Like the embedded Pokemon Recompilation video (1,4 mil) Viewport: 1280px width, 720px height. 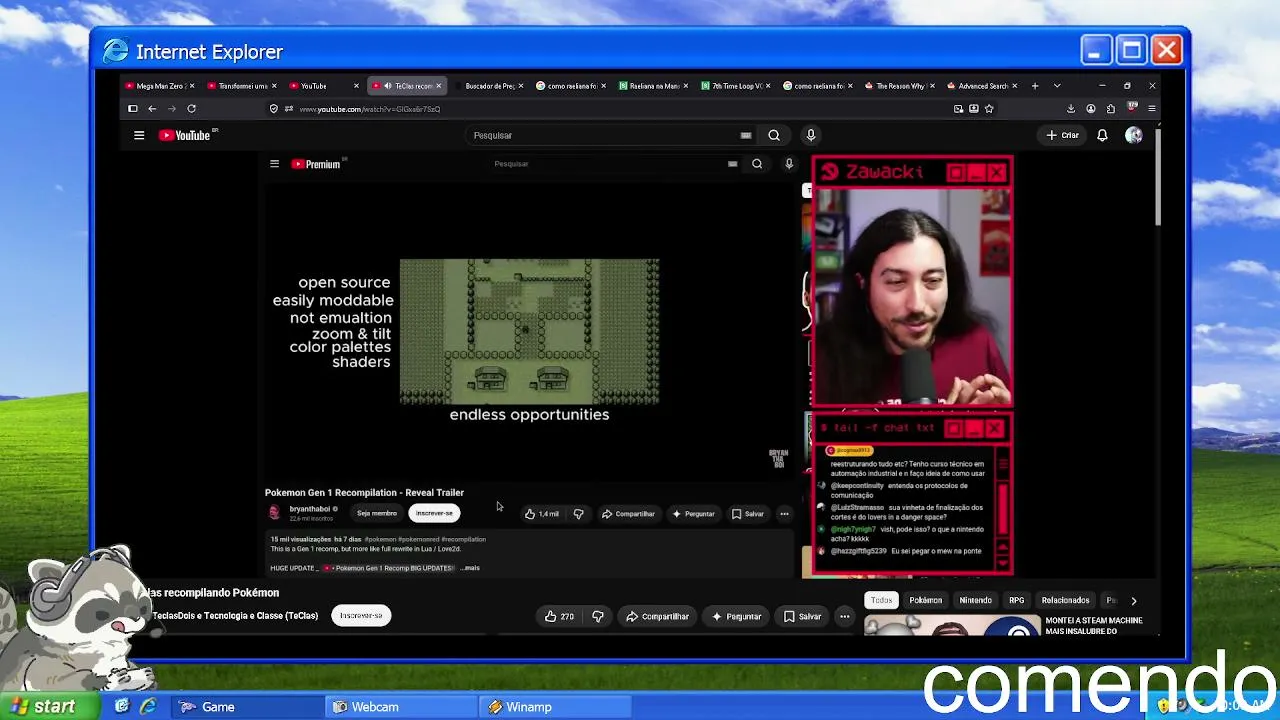coord(542,514)
